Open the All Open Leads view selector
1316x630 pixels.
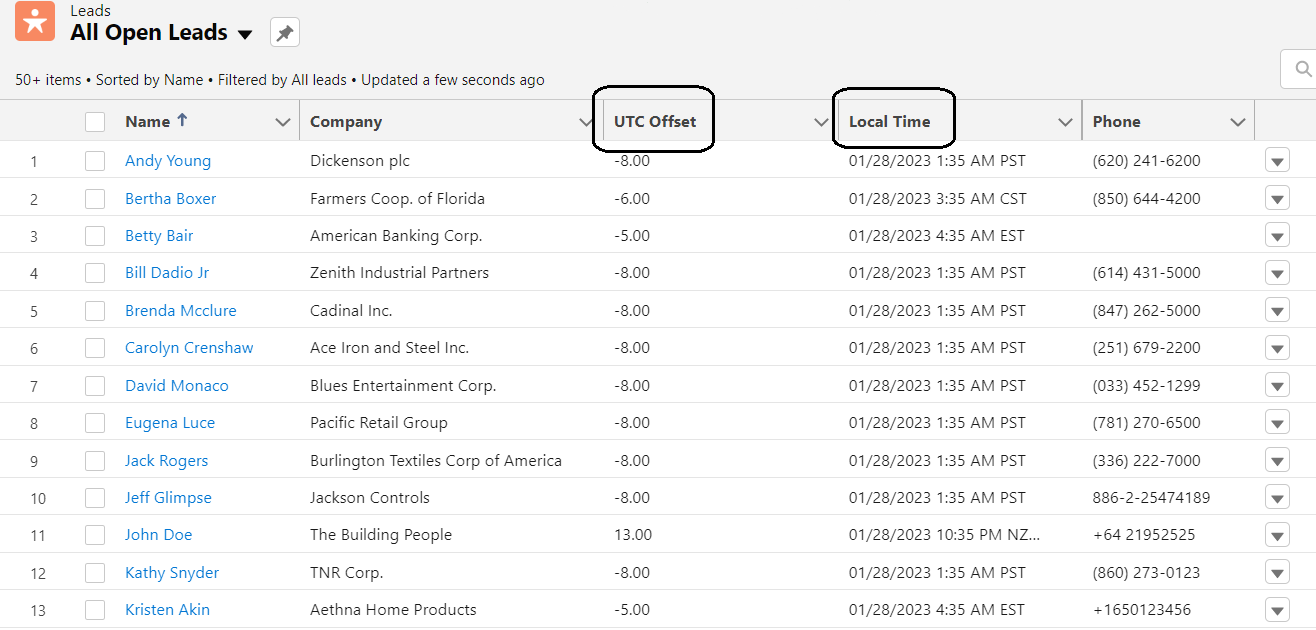(246, 33)
